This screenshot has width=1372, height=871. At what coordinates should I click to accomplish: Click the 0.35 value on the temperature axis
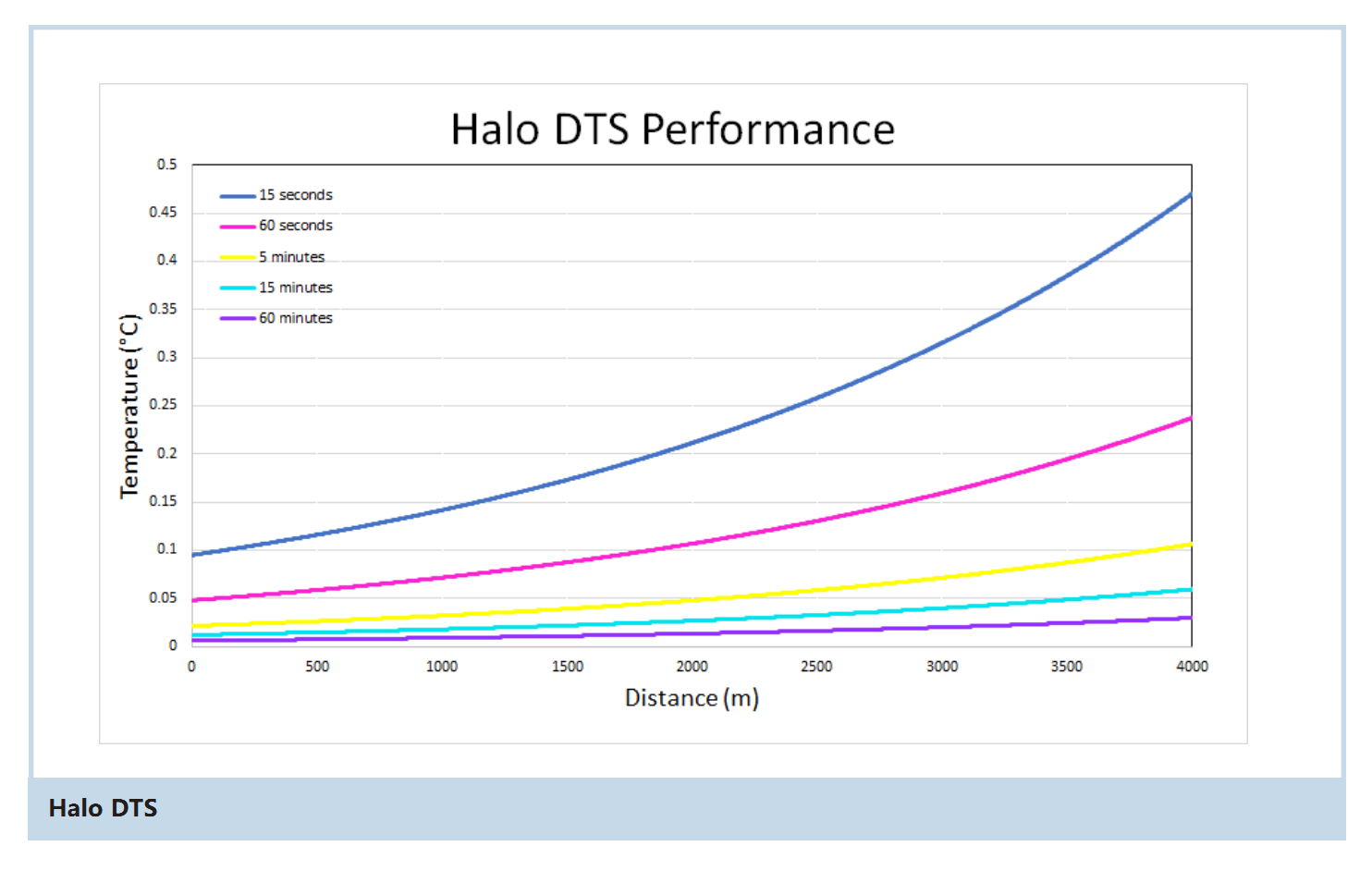(x=163, y=309)
